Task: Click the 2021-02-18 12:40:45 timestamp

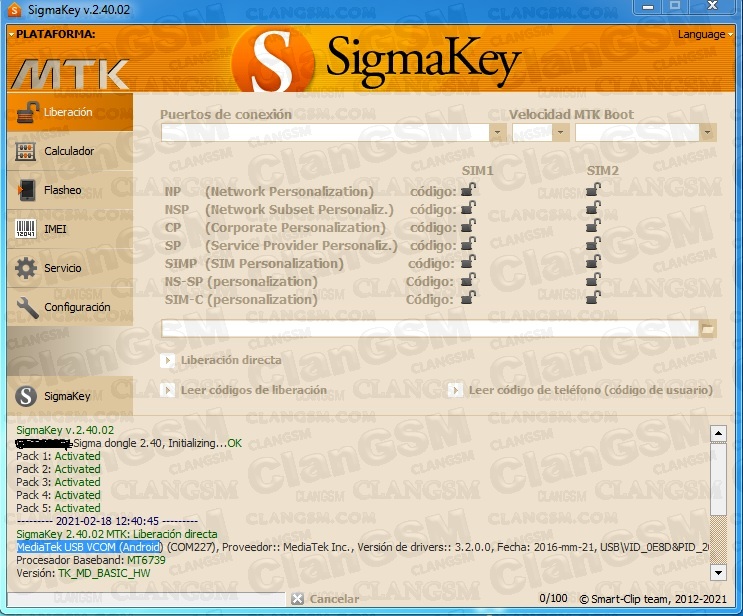Action: 108,521
